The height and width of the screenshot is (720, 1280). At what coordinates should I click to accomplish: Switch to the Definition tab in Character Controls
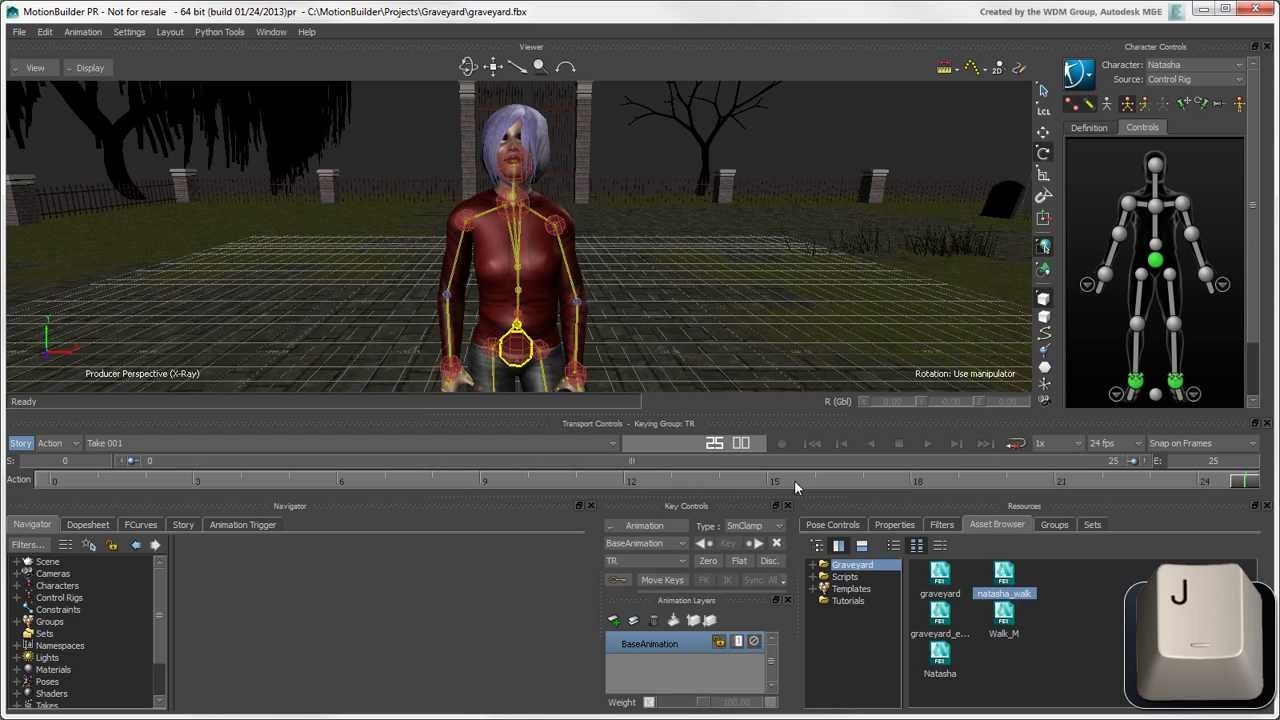click(x=1089, y=127)
